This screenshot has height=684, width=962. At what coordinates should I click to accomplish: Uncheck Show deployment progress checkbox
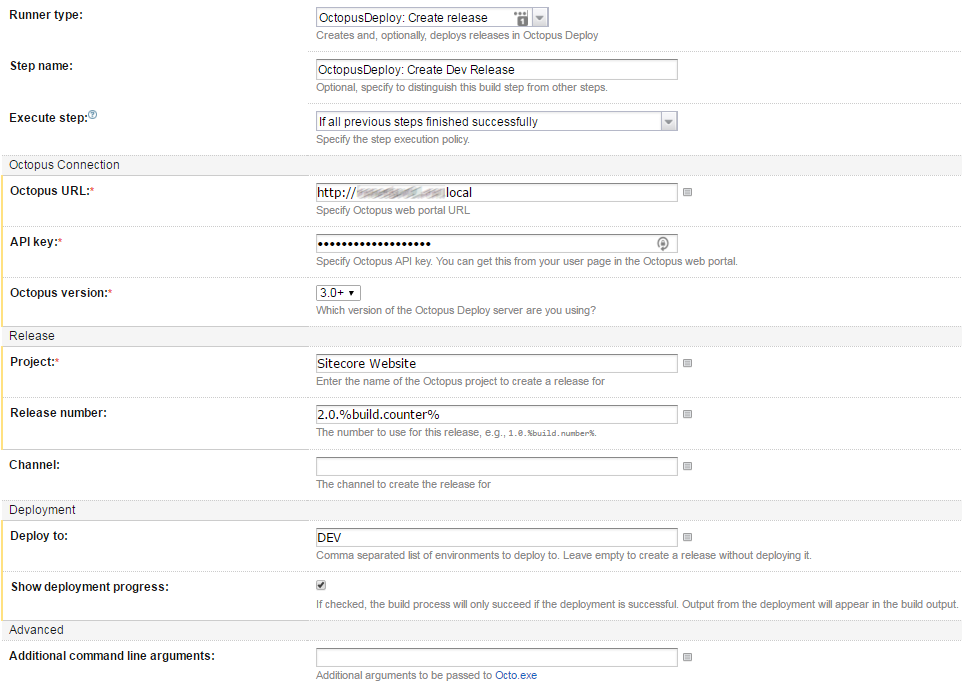point(321,585)
